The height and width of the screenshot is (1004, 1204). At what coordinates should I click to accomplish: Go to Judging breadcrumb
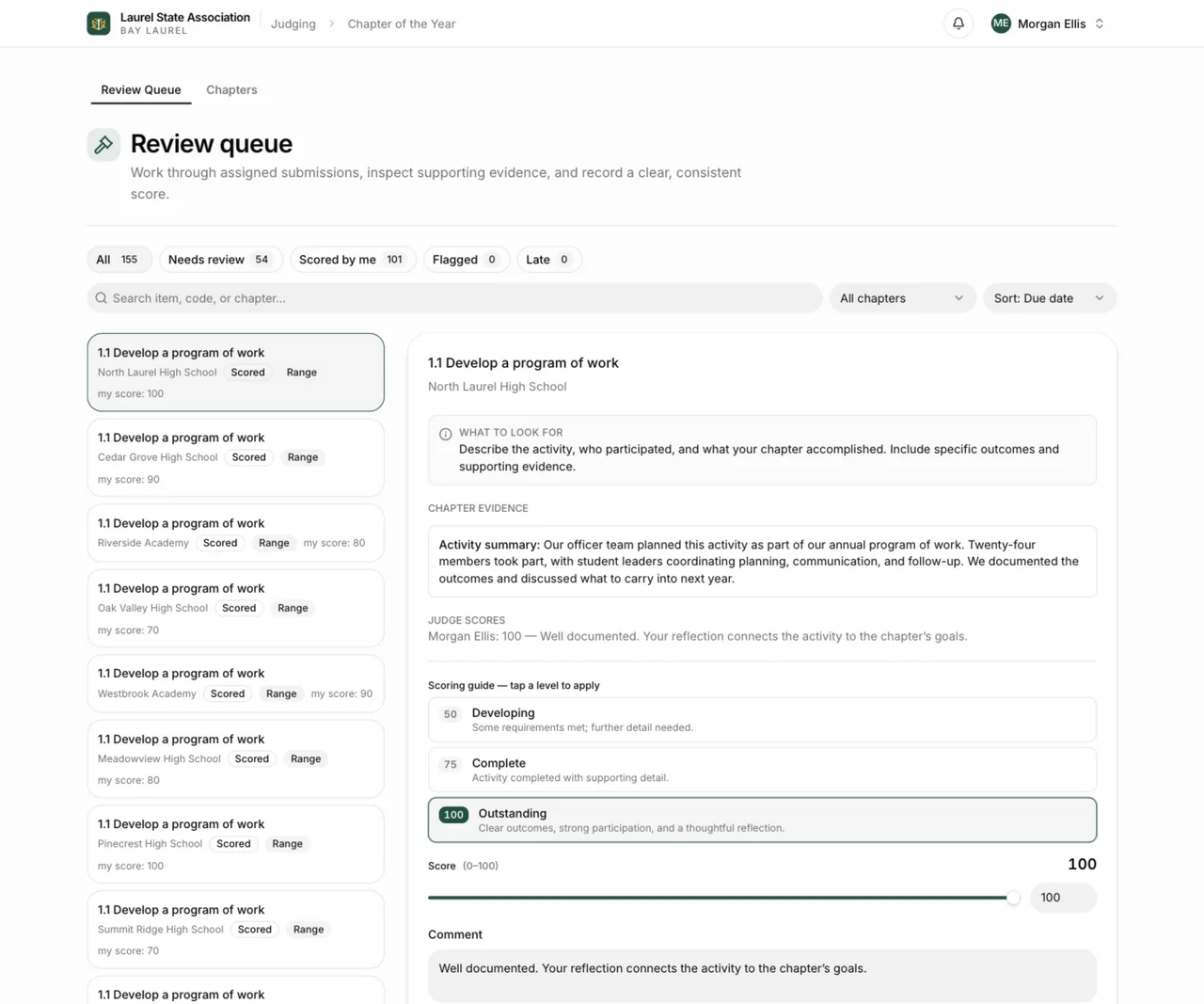click(x=293, y=24)
